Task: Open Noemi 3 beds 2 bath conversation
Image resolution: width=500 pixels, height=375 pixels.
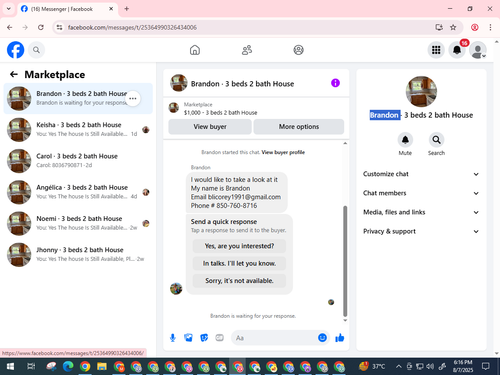Action: tap(78, 223)
